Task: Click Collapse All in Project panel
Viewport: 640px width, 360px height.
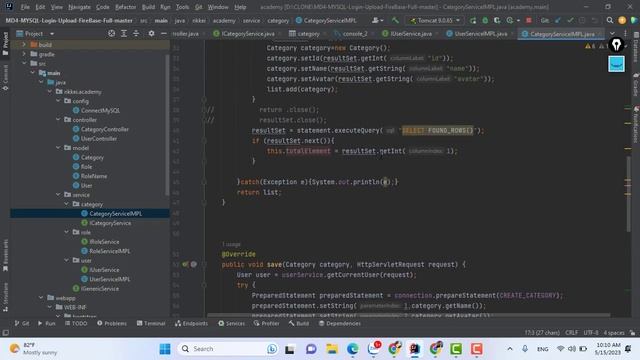Action: tap(136, 33)
